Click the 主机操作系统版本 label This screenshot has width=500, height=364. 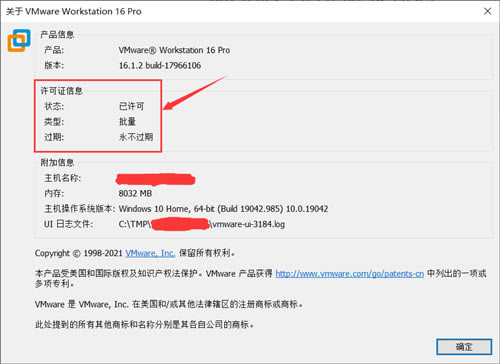pyautogui.click(x=80, y=209)
